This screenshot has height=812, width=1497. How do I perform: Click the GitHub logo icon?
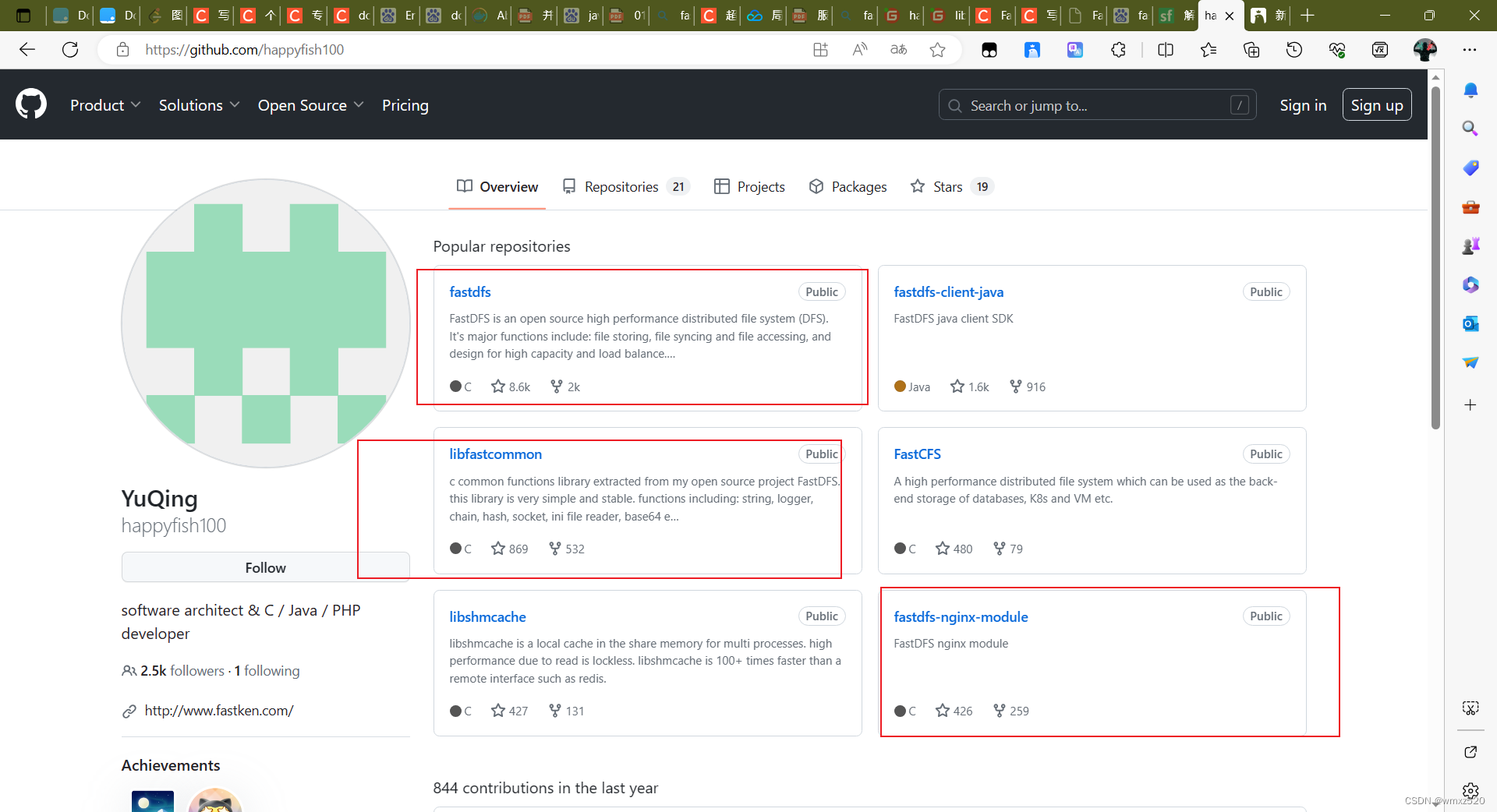pos(31,104)
